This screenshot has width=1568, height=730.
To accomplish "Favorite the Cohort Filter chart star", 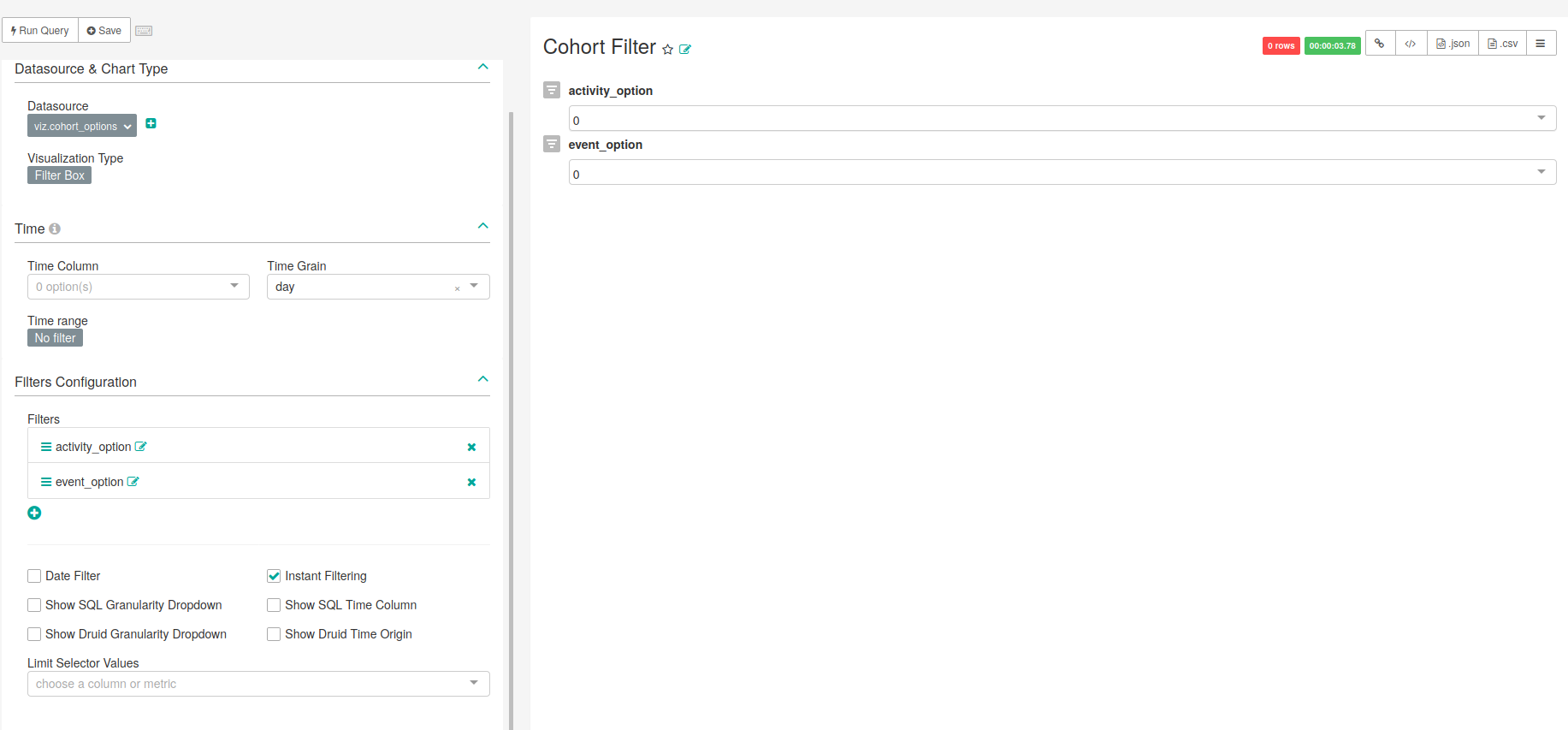I will coord(668,50).
